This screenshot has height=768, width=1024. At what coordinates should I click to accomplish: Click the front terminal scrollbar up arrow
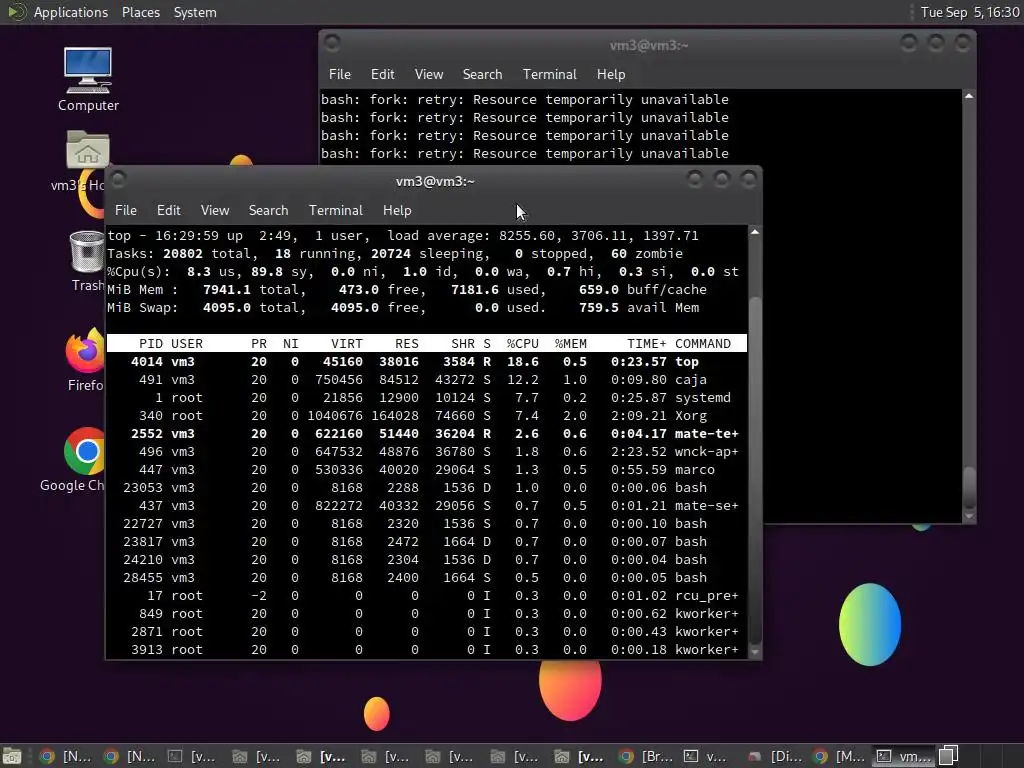pyautogui.click(x=755, y=232)
